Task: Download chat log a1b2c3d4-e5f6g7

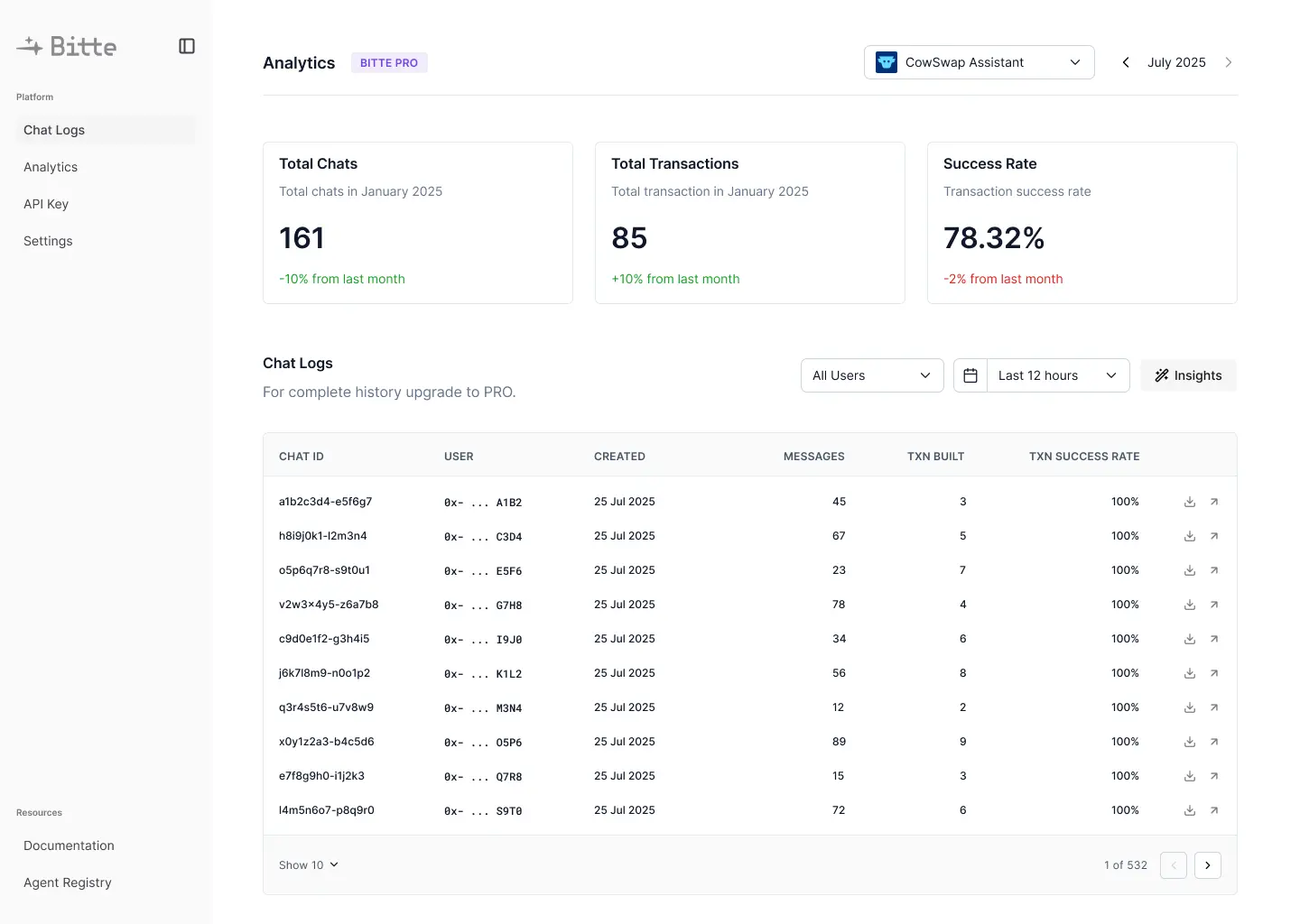Action: click(1190, 502)
